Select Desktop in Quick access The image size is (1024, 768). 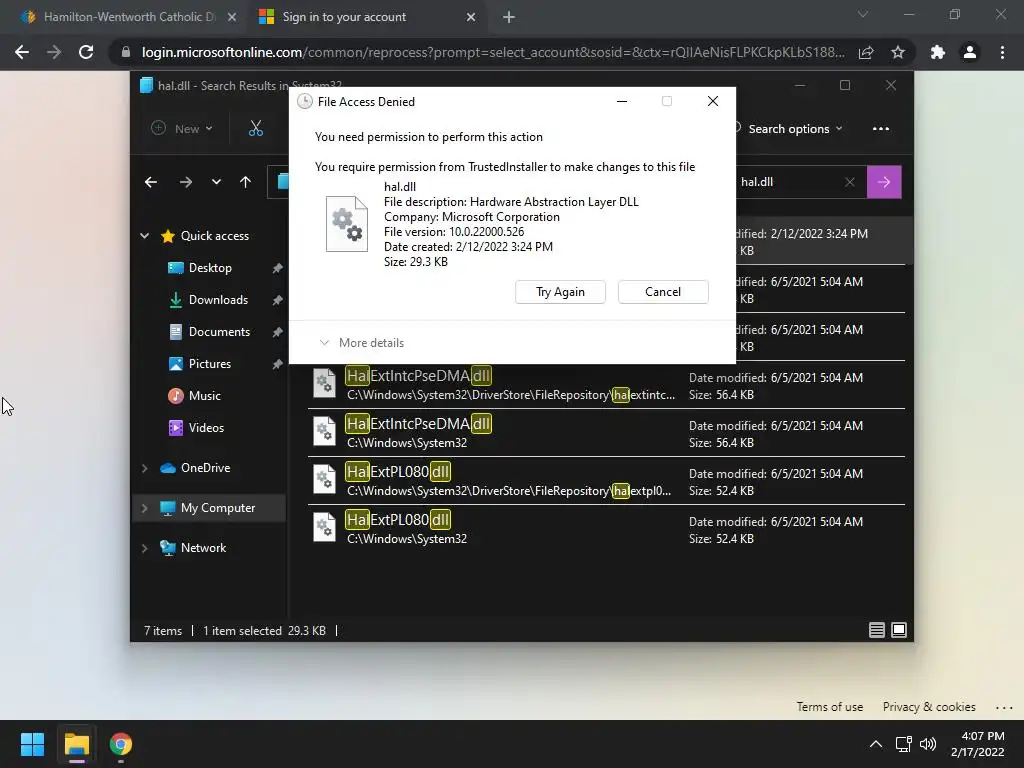(x=209, y=268)
